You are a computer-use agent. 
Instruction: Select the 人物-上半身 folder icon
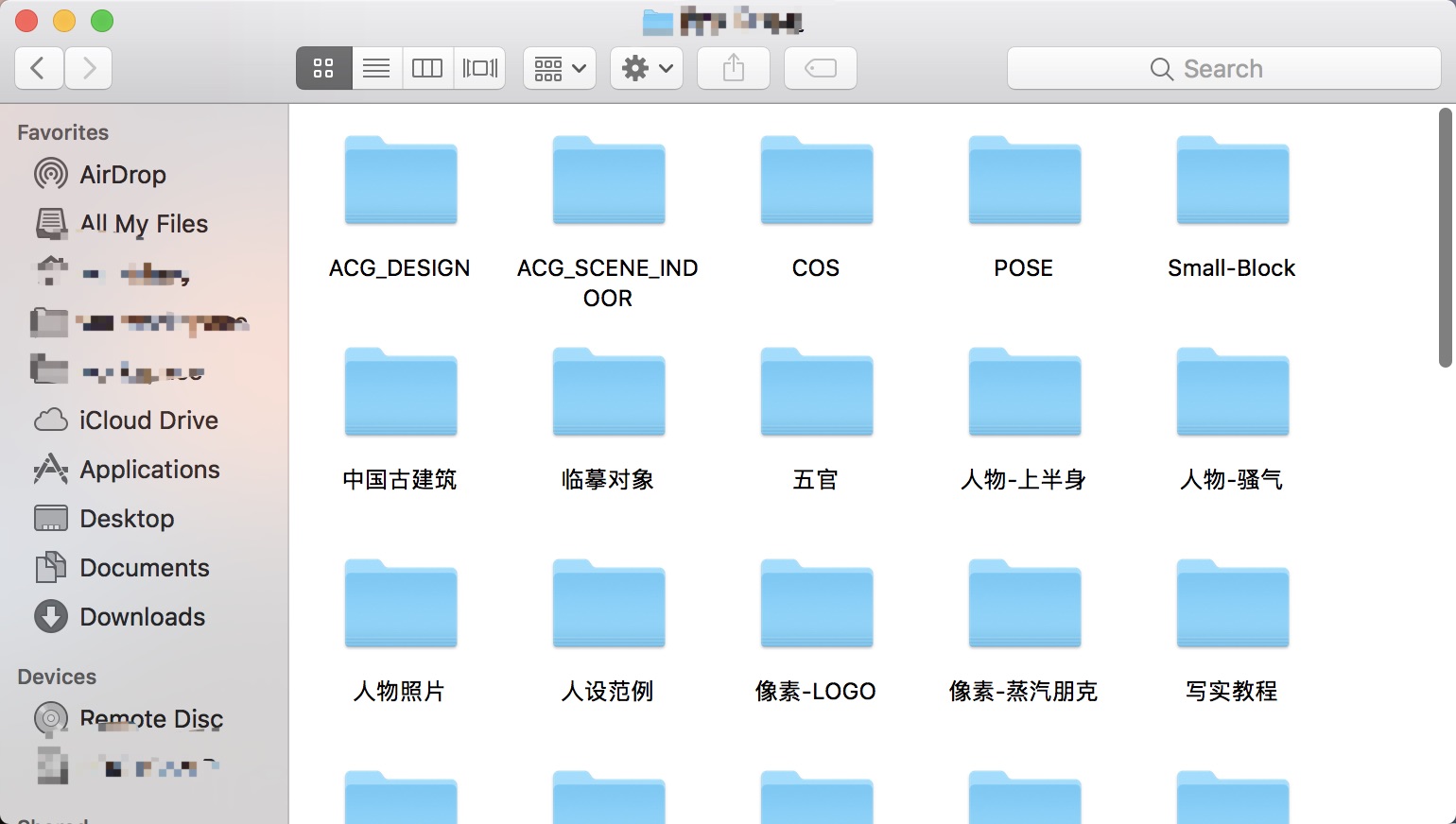(1025, 392)
